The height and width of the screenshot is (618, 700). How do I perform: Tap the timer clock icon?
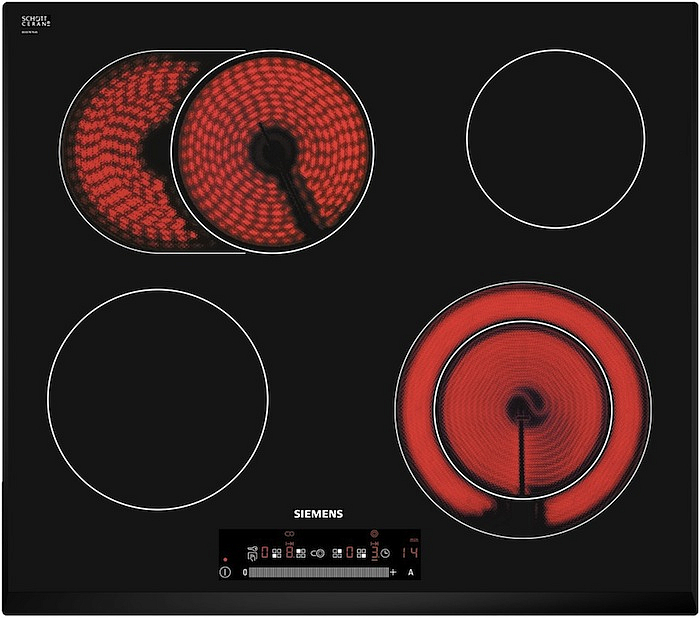pos(385,553)
